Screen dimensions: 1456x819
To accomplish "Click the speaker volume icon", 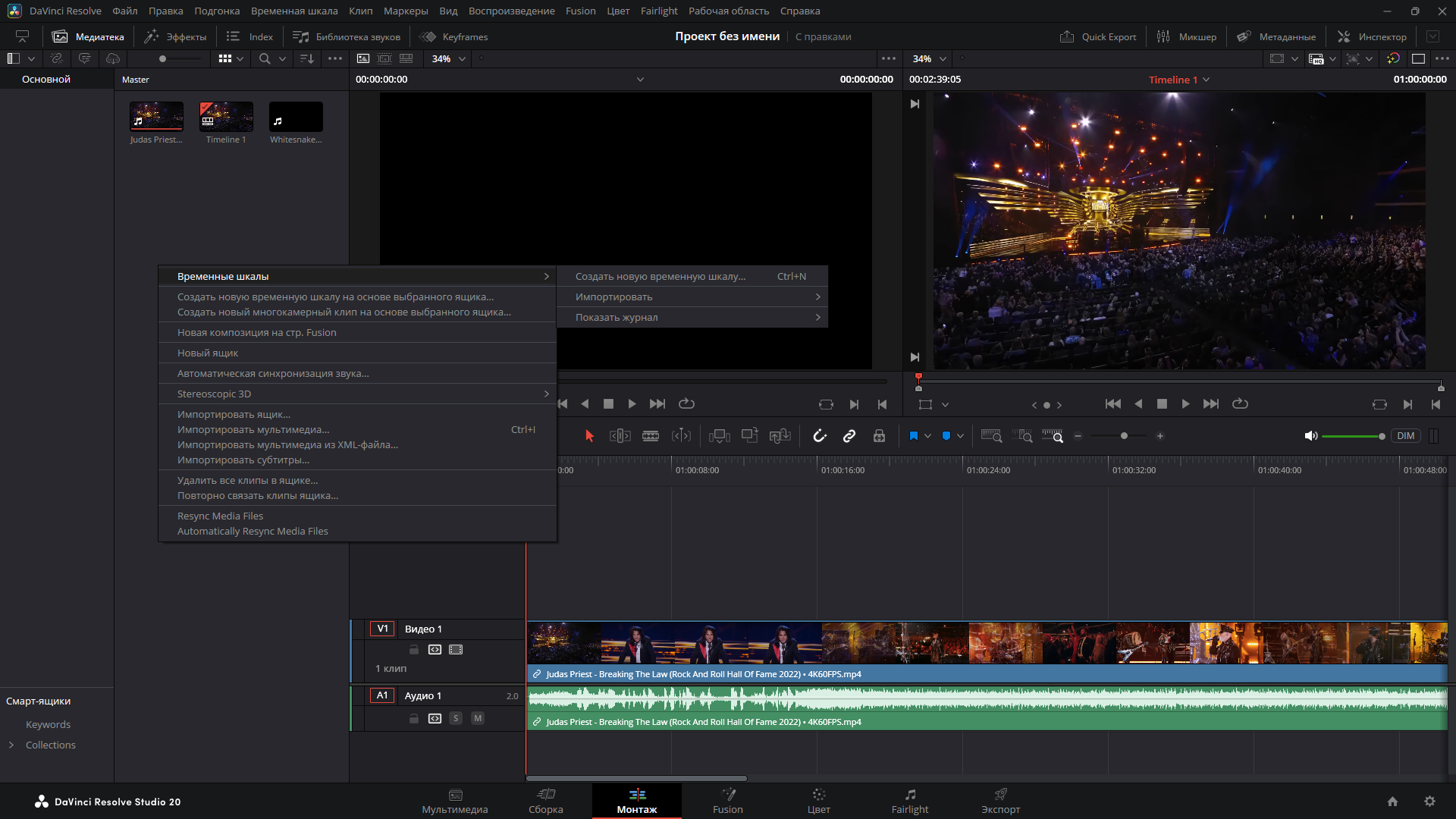I will coord(1310,436).
